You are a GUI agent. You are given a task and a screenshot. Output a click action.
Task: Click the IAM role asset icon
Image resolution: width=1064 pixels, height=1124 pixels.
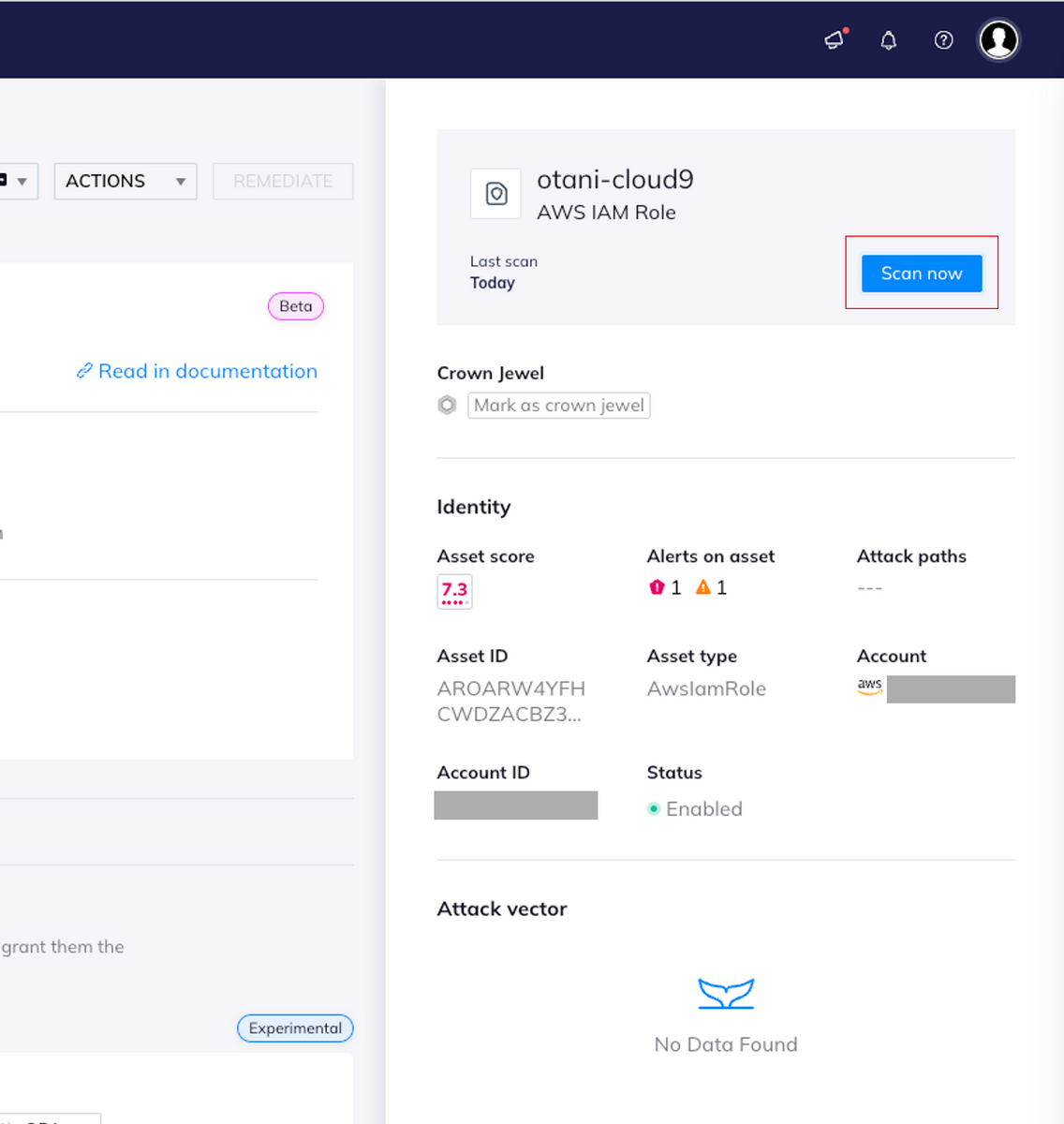(x=495, y=193)
